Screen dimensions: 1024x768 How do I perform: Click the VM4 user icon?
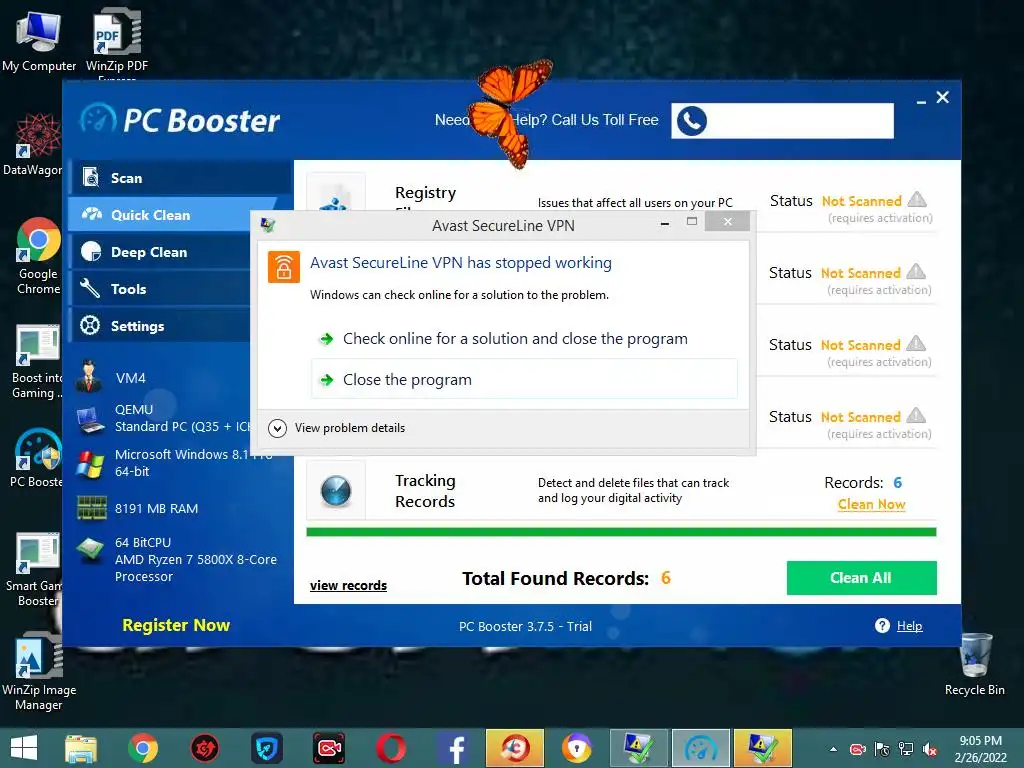click(89, 377)
